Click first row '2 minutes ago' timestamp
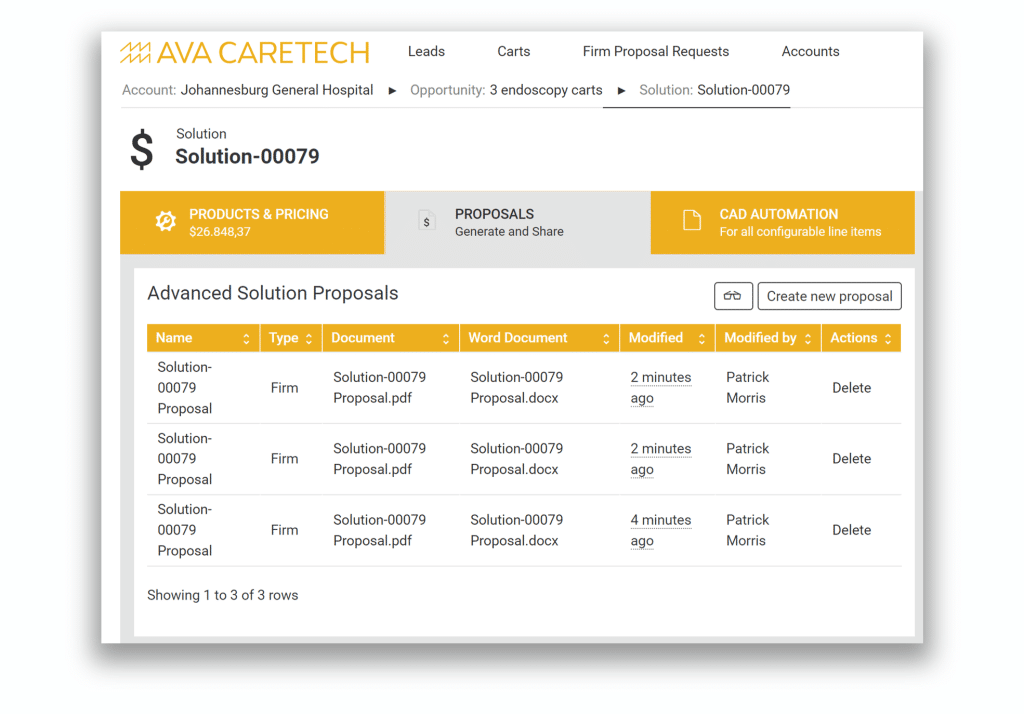This screenshot has width=1024, height=714. tap(660, 387)
